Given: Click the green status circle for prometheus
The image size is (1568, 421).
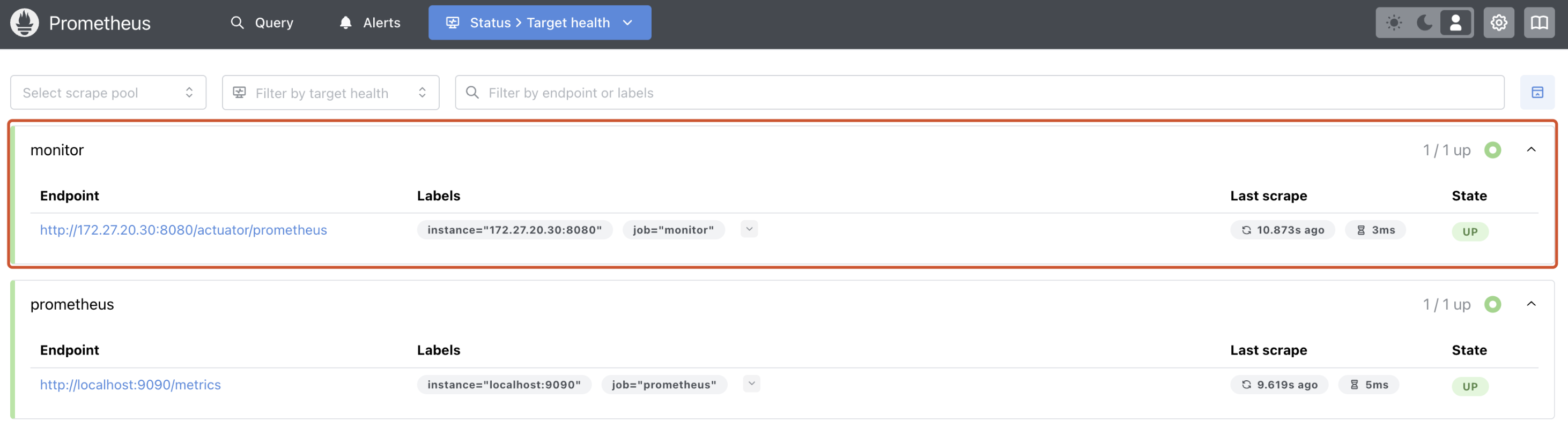Looking at the screenshot, I should 1492,304.
